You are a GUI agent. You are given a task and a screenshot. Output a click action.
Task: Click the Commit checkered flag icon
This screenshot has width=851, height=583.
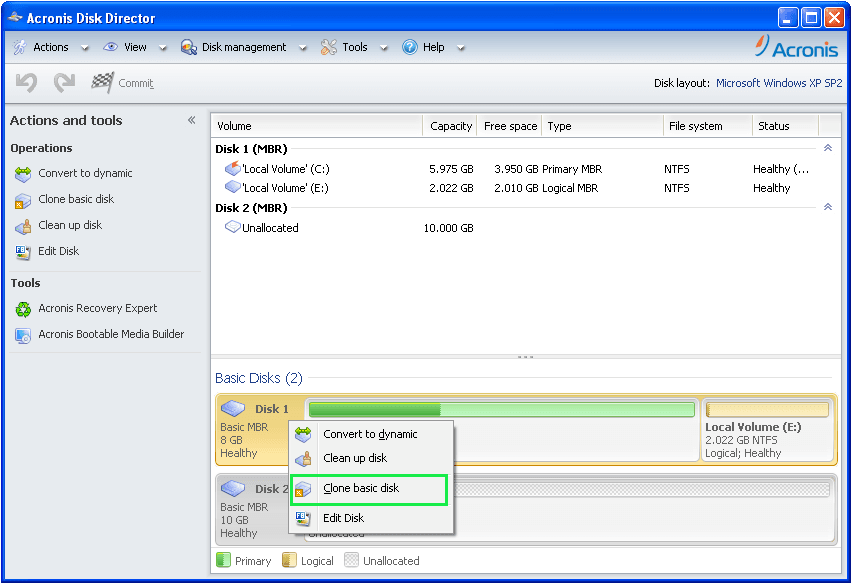click(x=103, y=83)
